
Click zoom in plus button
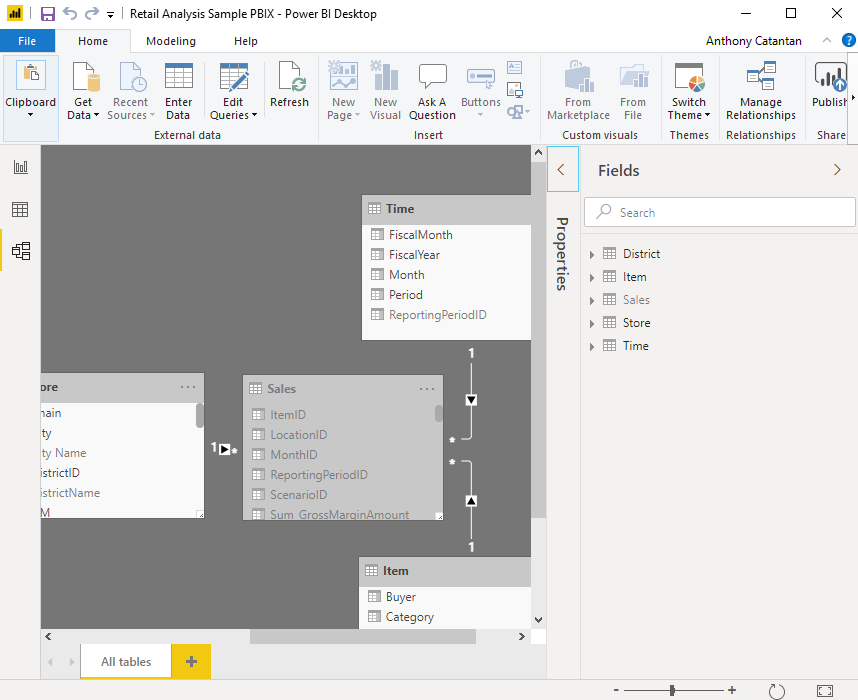pyautogui.click(x=732, y=690)
